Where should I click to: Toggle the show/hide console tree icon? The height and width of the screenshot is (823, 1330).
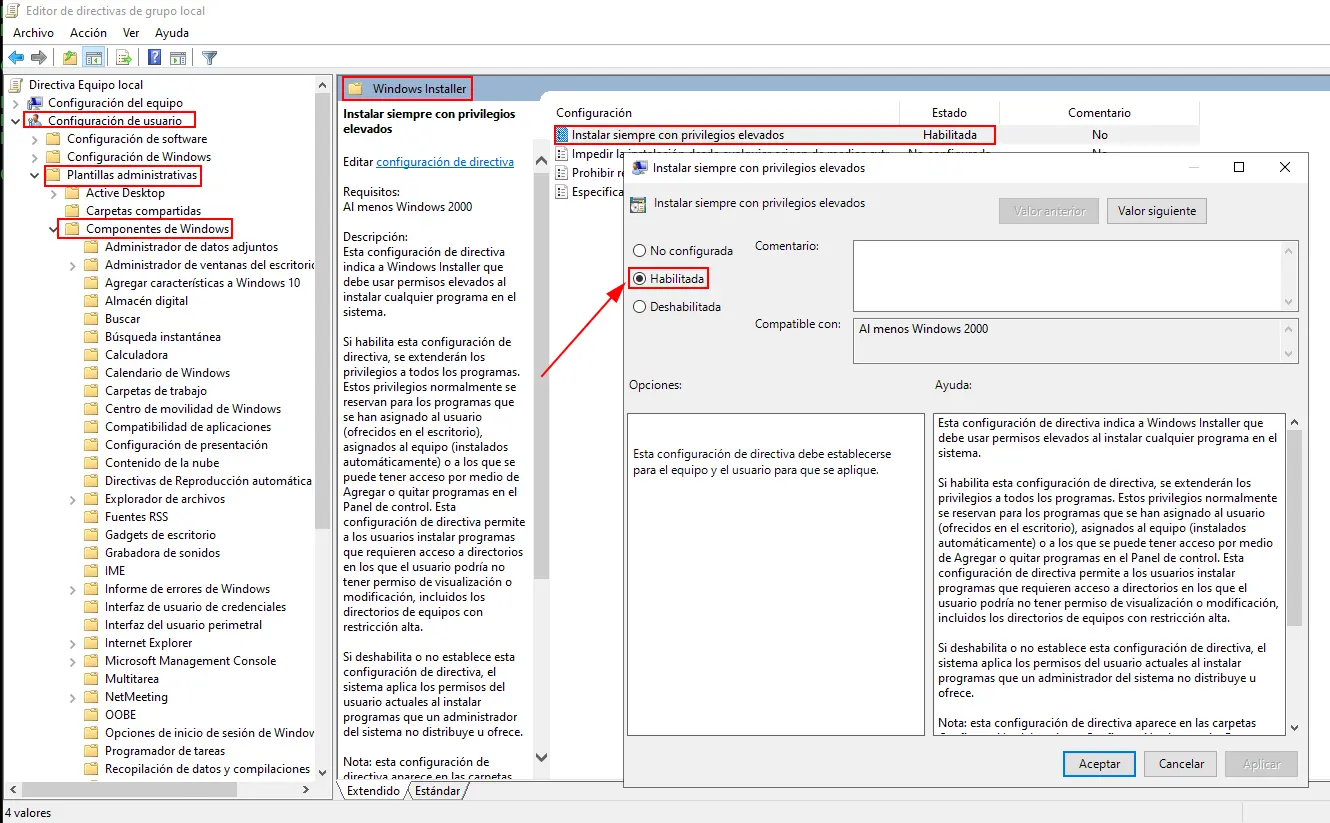(94, 57)
